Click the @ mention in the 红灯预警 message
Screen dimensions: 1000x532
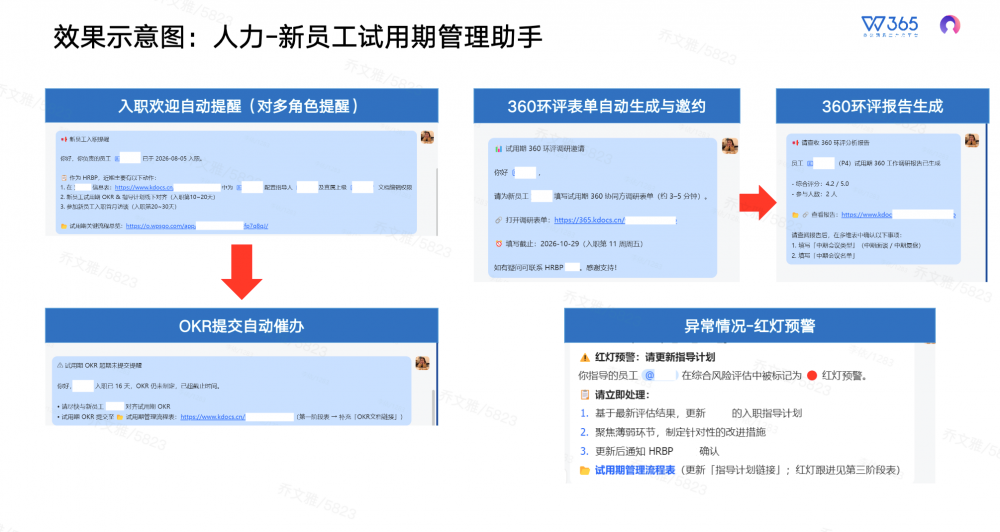click(x=659, y=376)
